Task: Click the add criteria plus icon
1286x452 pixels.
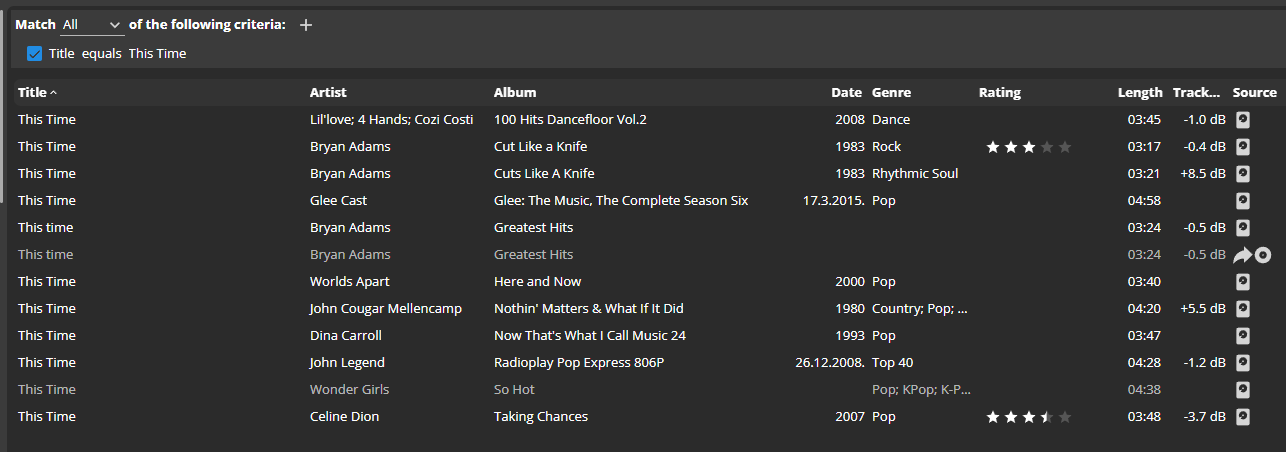Action: (x=306, y=25)
